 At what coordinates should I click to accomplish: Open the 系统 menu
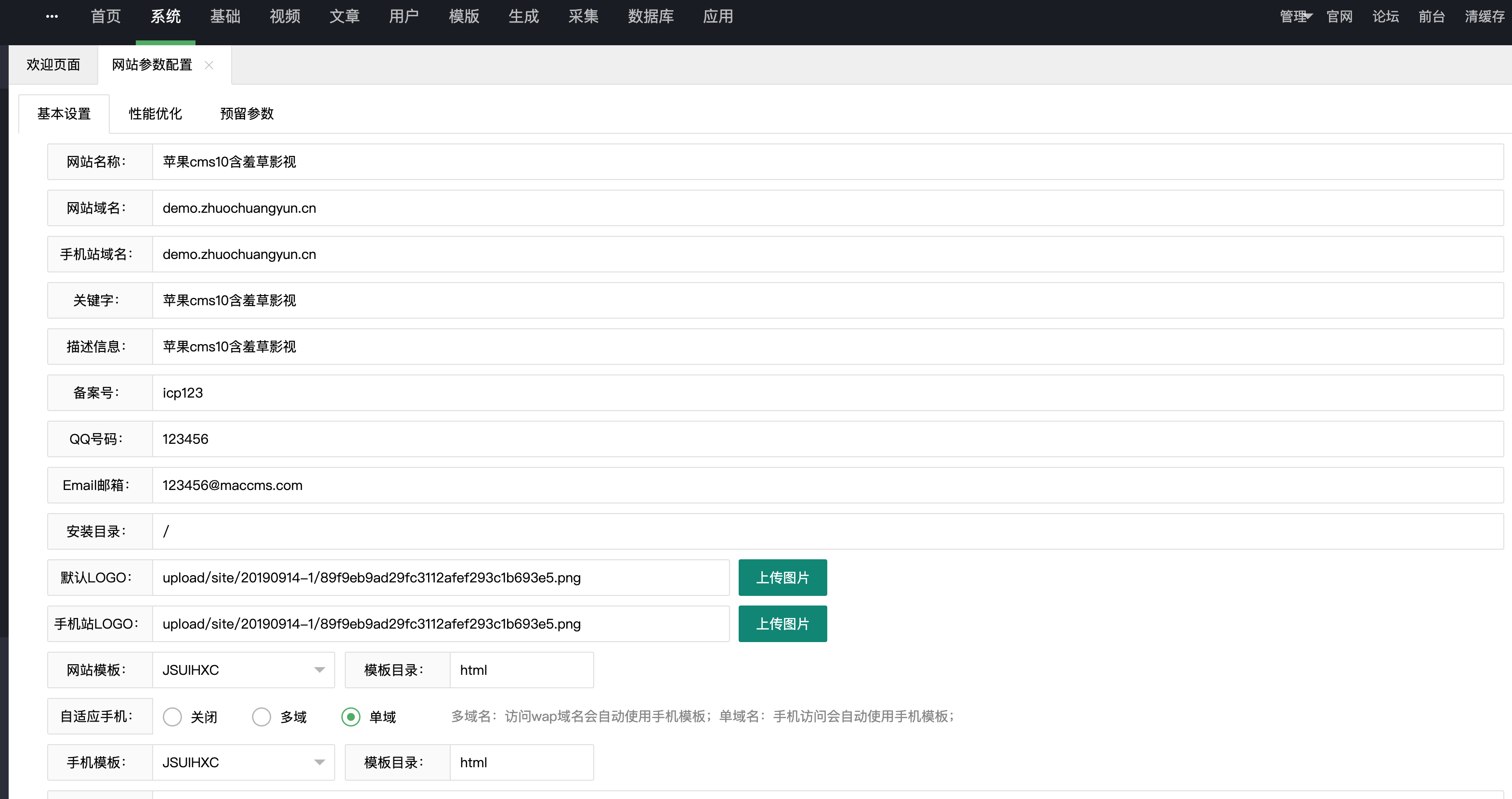click(x=166, y=16)
